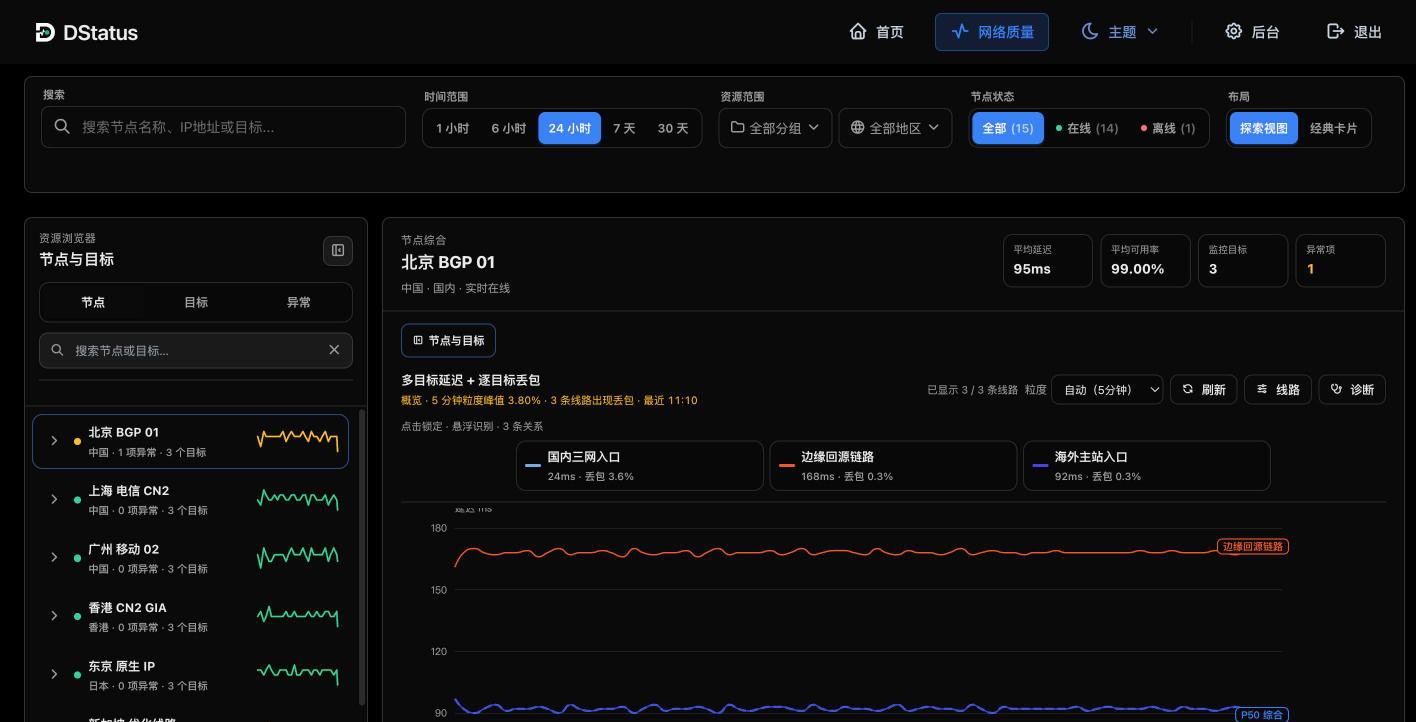Open the 网络质量 page
1416x722 pixels.
coord(992,32)
